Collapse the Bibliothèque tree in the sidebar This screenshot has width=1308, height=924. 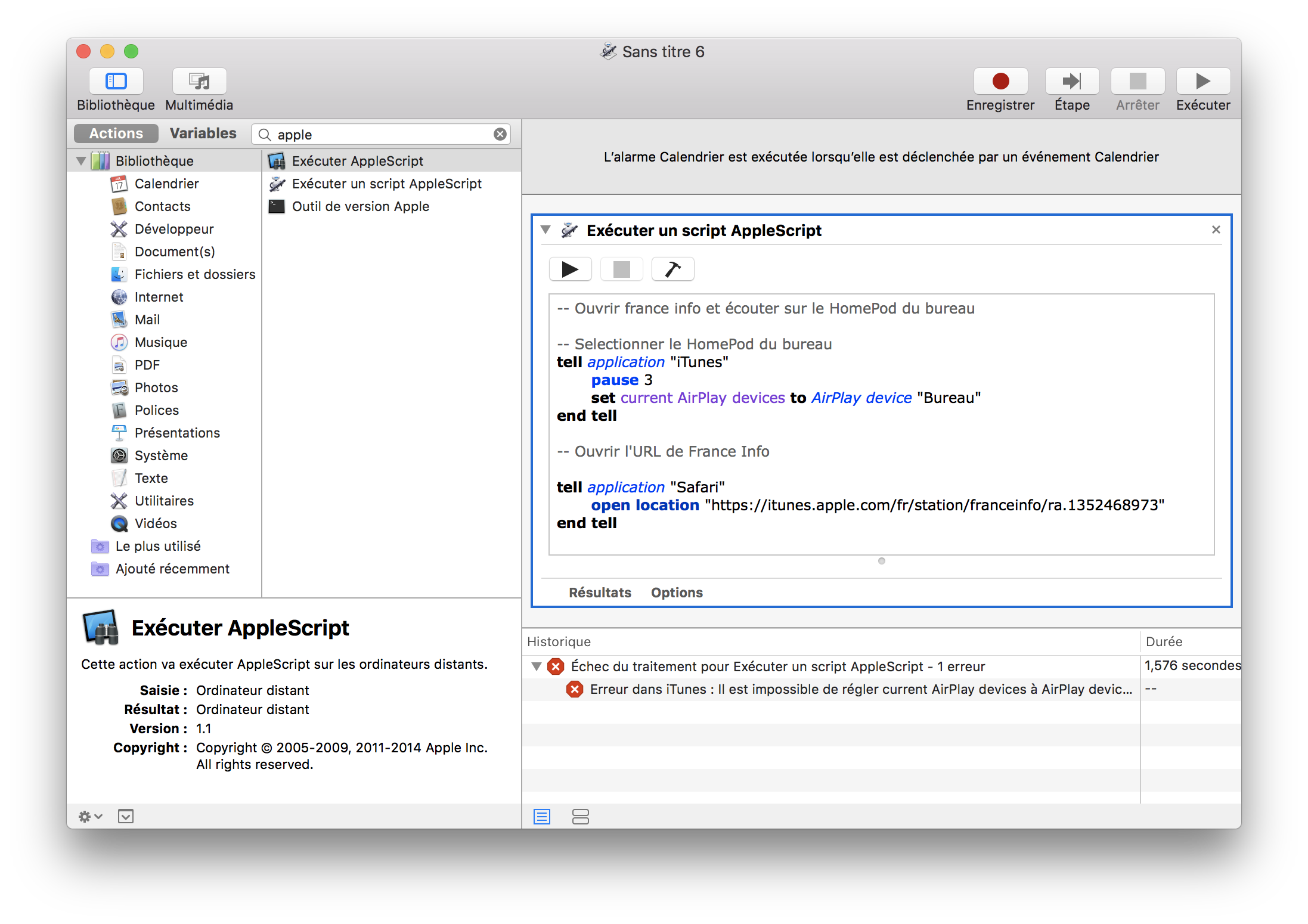click(82, 160)
